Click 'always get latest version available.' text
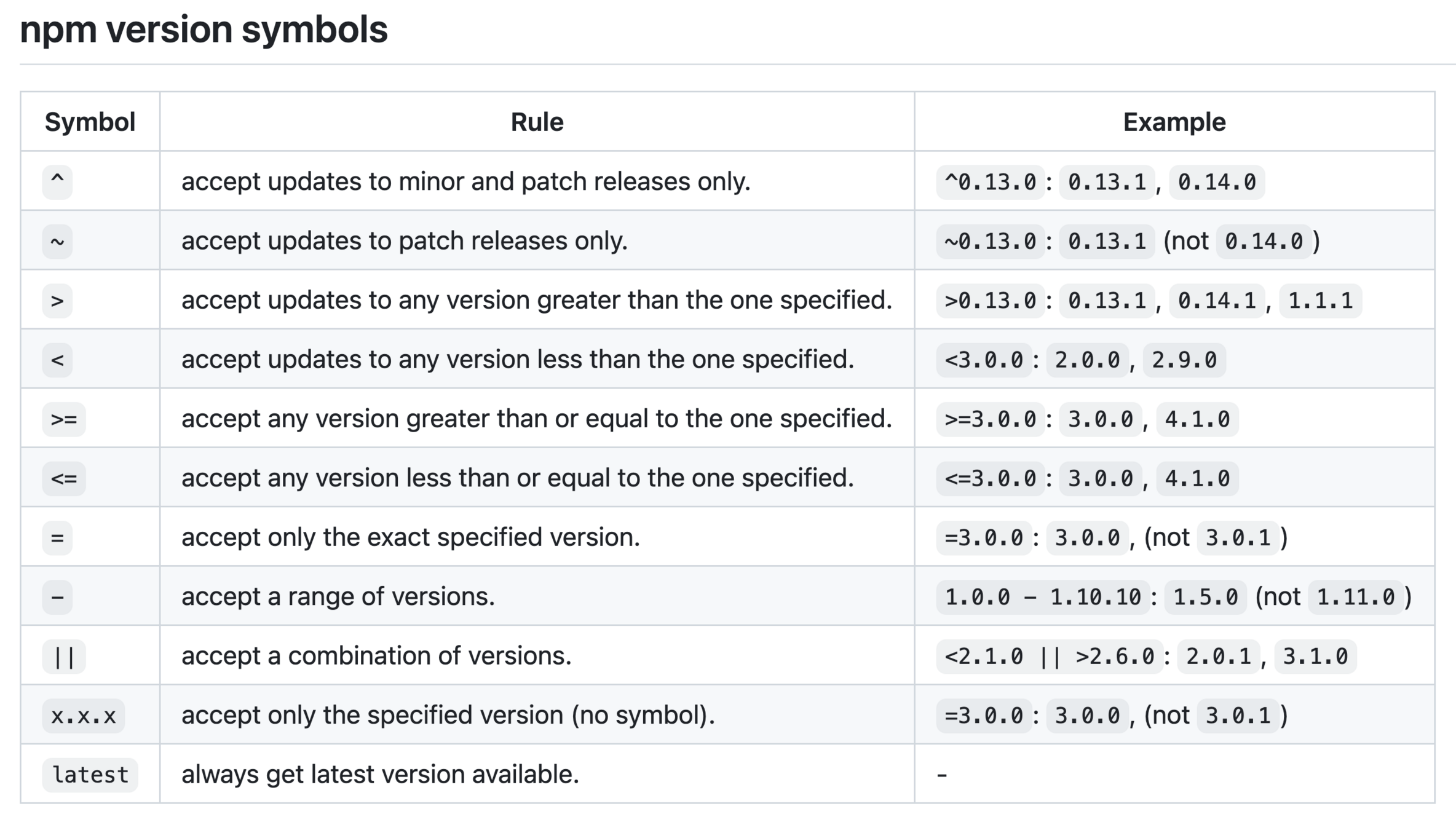The height and width of the screenshot is (830, 1456). coord(380,774)
